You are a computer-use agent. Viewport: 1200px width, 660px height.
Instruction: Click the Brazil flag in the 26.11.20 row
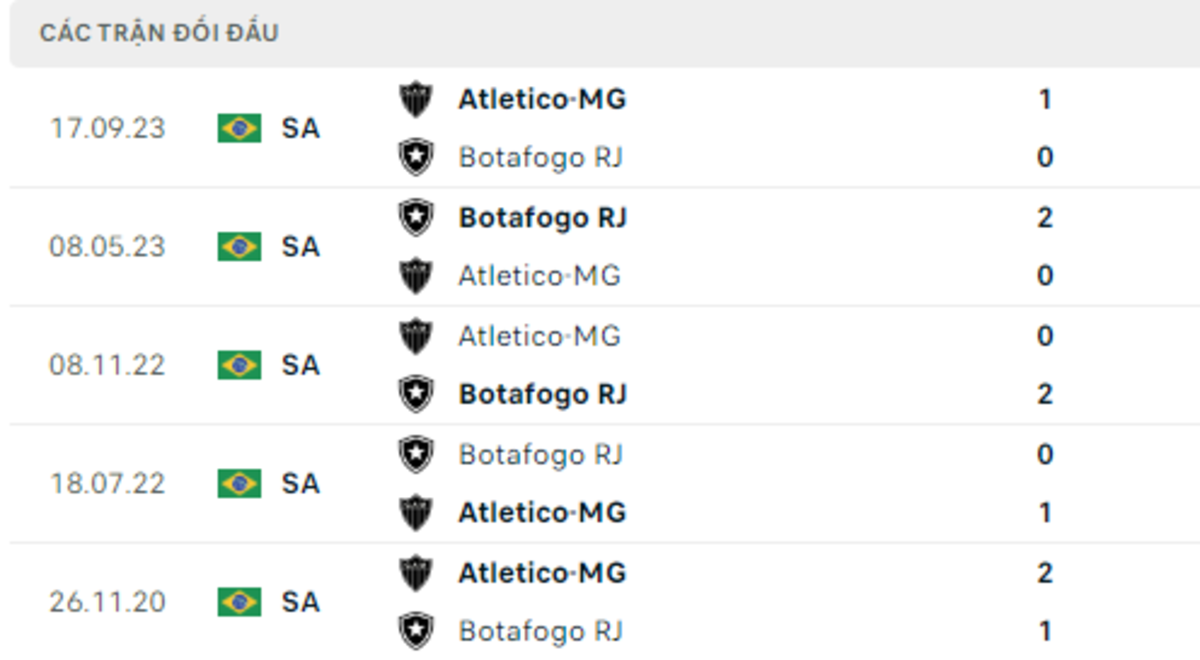240,602
